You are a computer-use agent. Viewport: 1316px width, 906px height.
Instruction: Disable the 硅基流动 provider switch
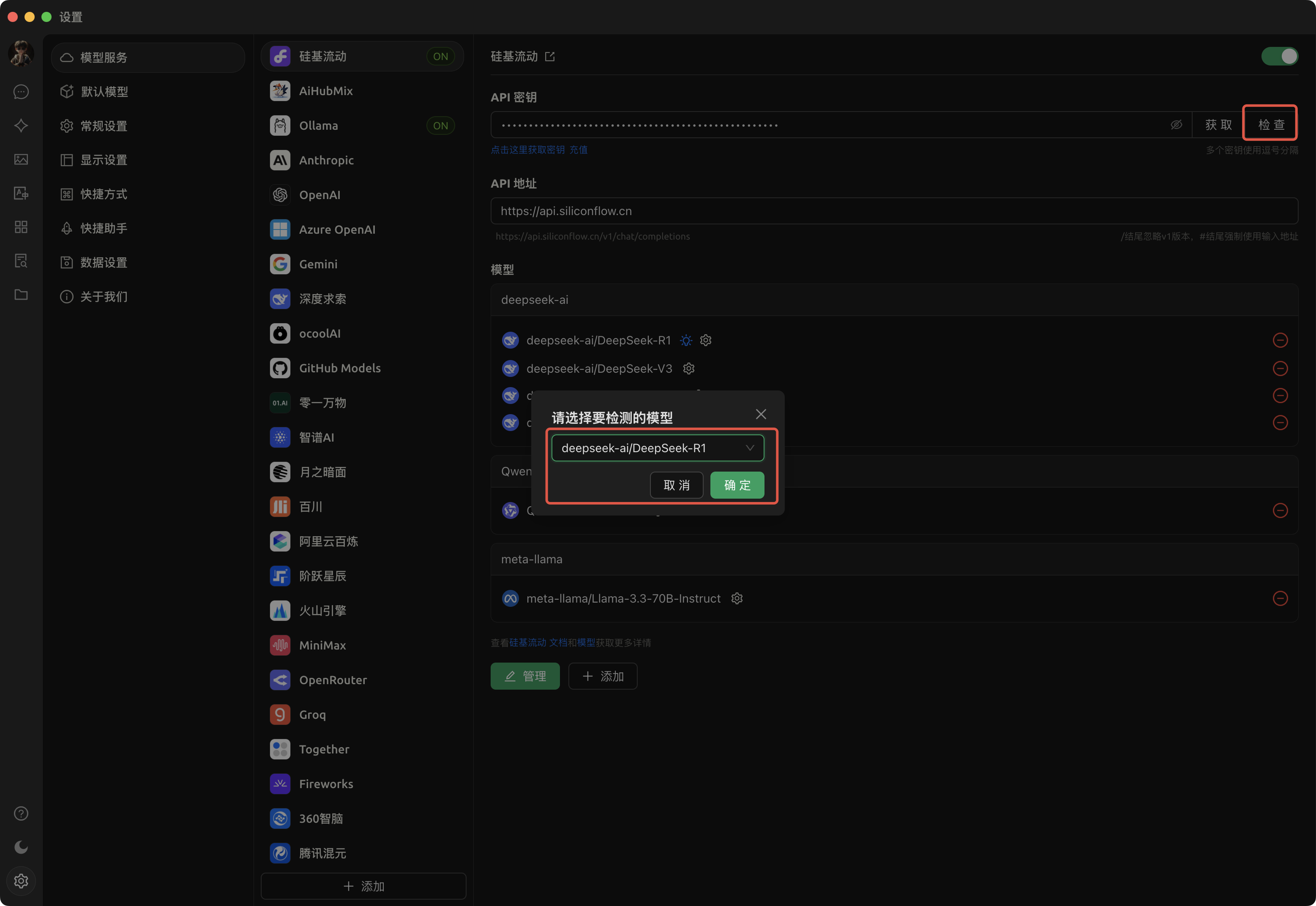coord(1279,56)
